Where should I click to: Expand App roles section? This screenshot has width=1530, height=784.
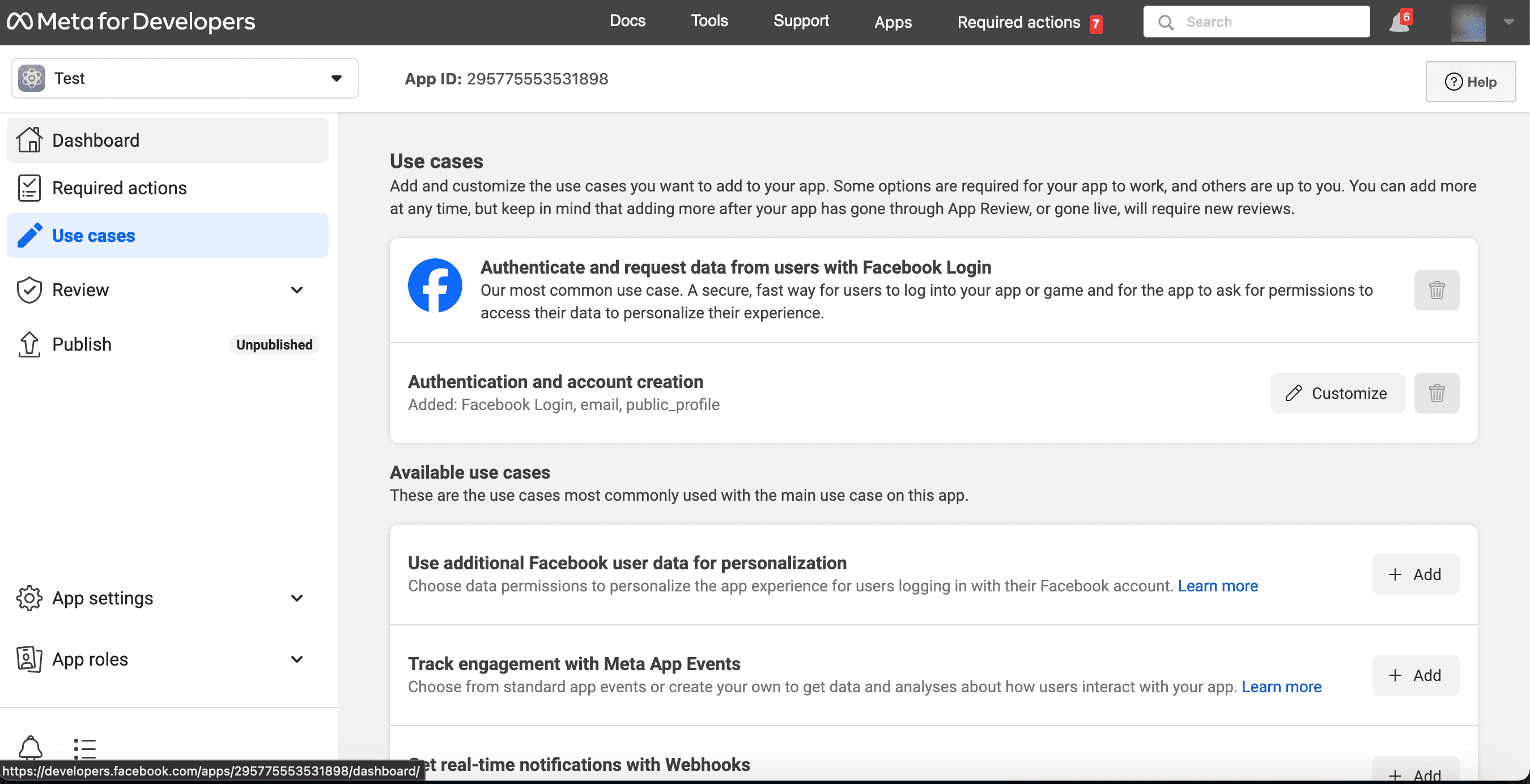point(297,659)
